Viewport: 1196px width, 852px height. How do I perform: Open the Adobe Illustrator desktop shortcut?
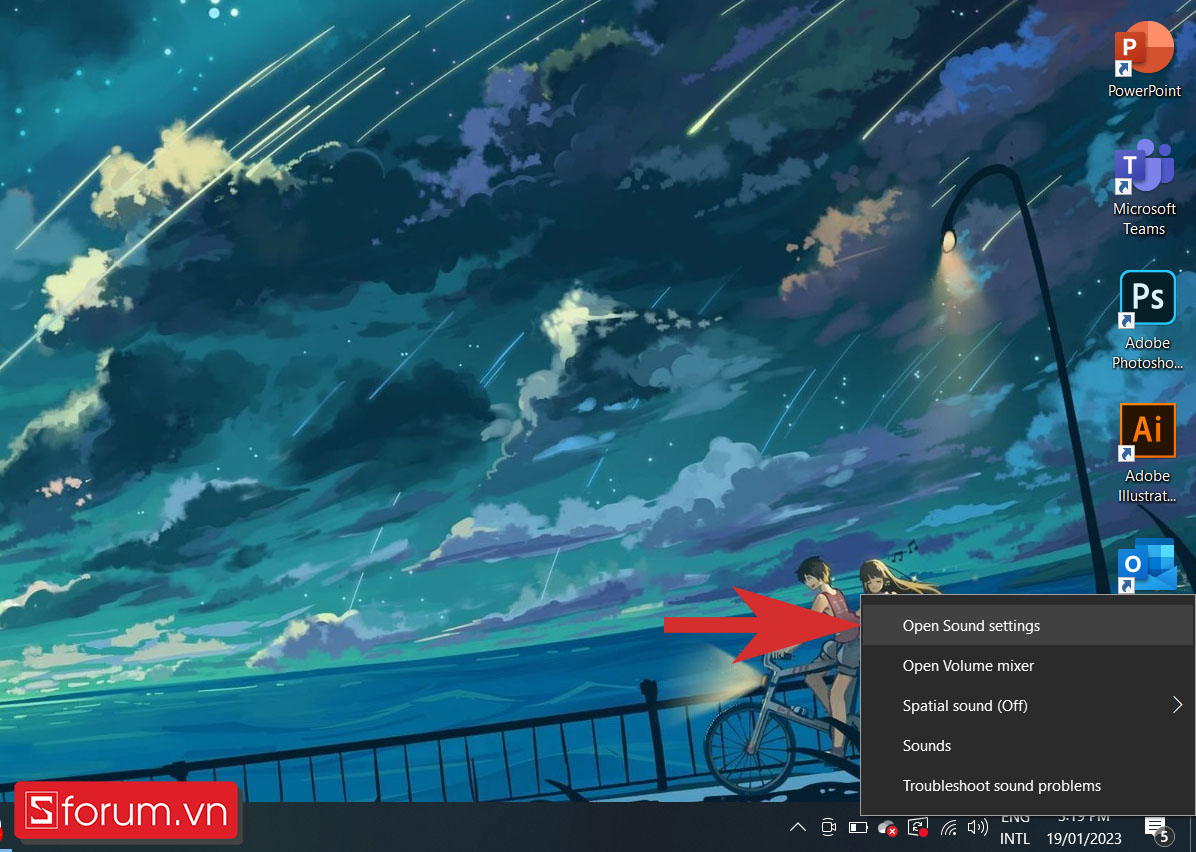1146,452
